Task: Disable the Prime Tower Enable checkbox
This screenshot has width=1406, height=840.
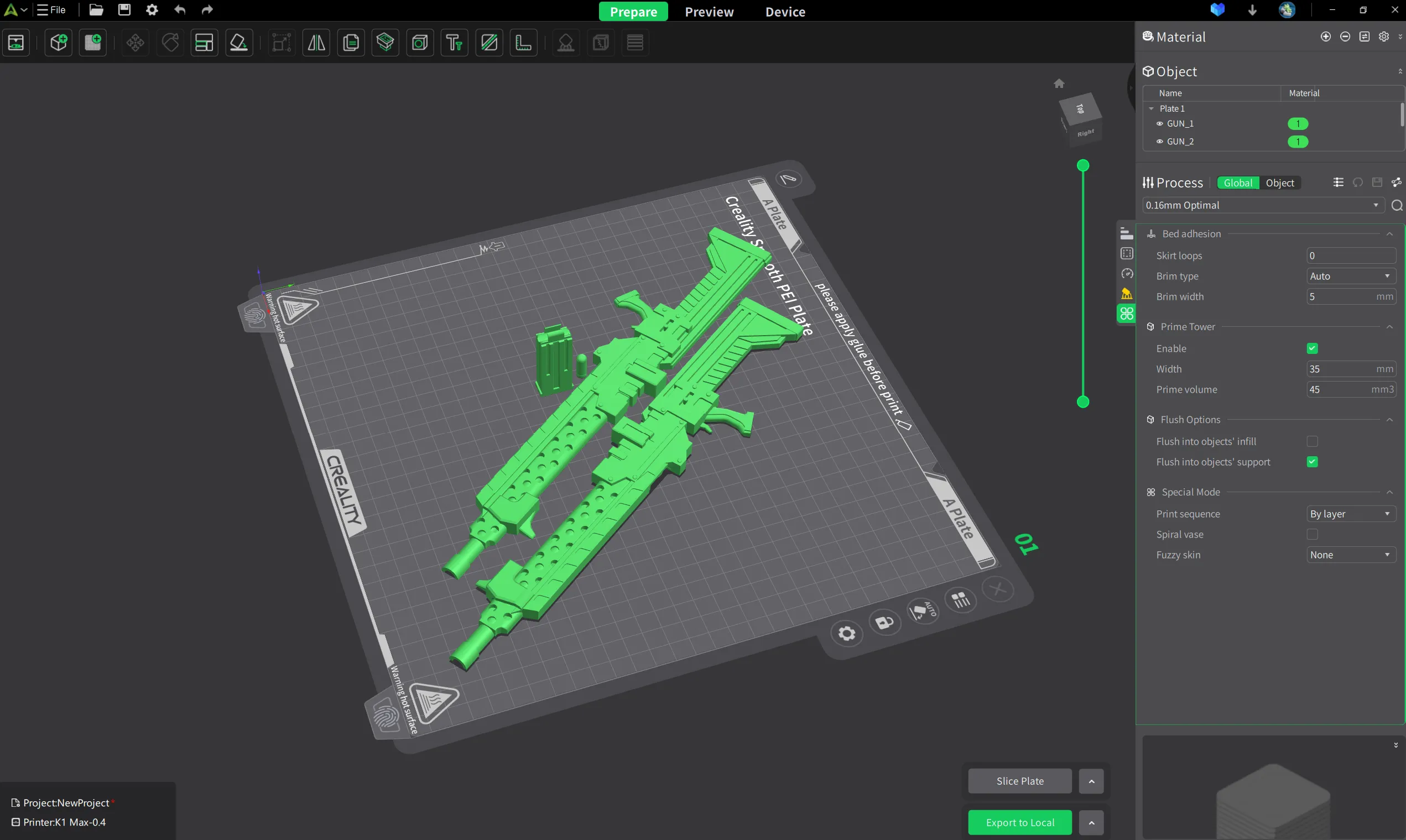Action: (1313, 348)
